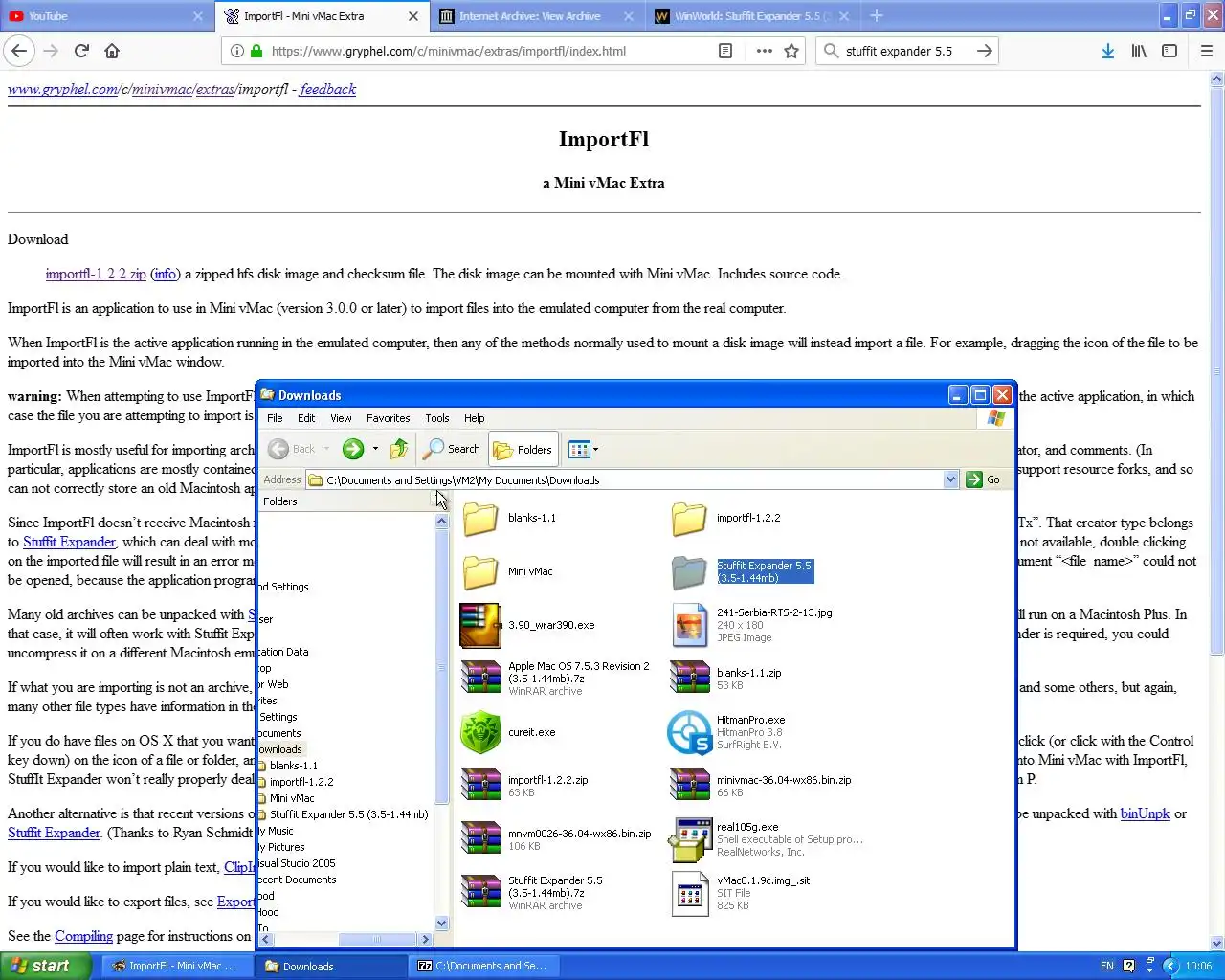This screenshot has width=1225, height=980.
Task: Click the feedback link at page top
Action: (x=327, y=89)
